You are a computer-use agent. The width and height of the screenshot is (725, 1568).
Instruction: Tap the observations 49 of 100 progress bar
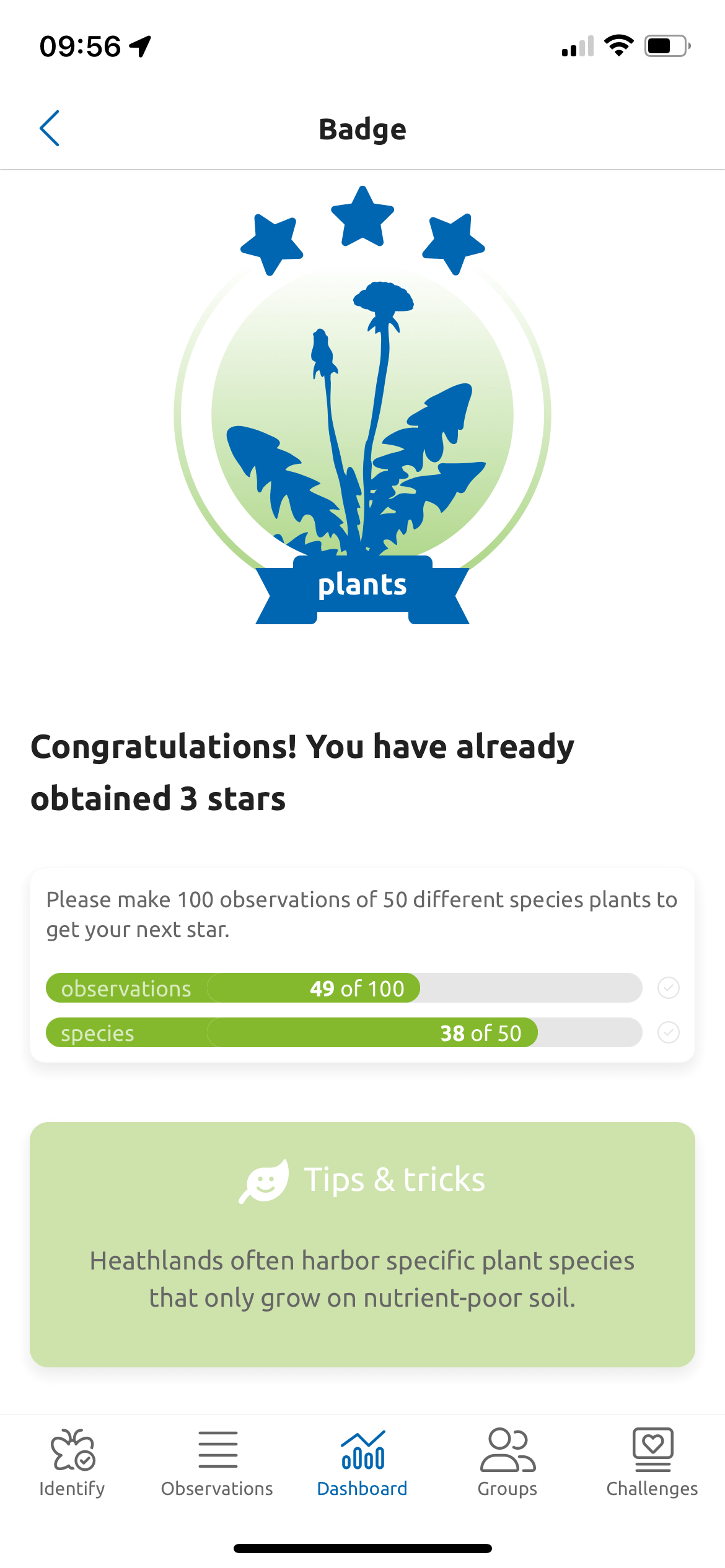coord(344,988)
